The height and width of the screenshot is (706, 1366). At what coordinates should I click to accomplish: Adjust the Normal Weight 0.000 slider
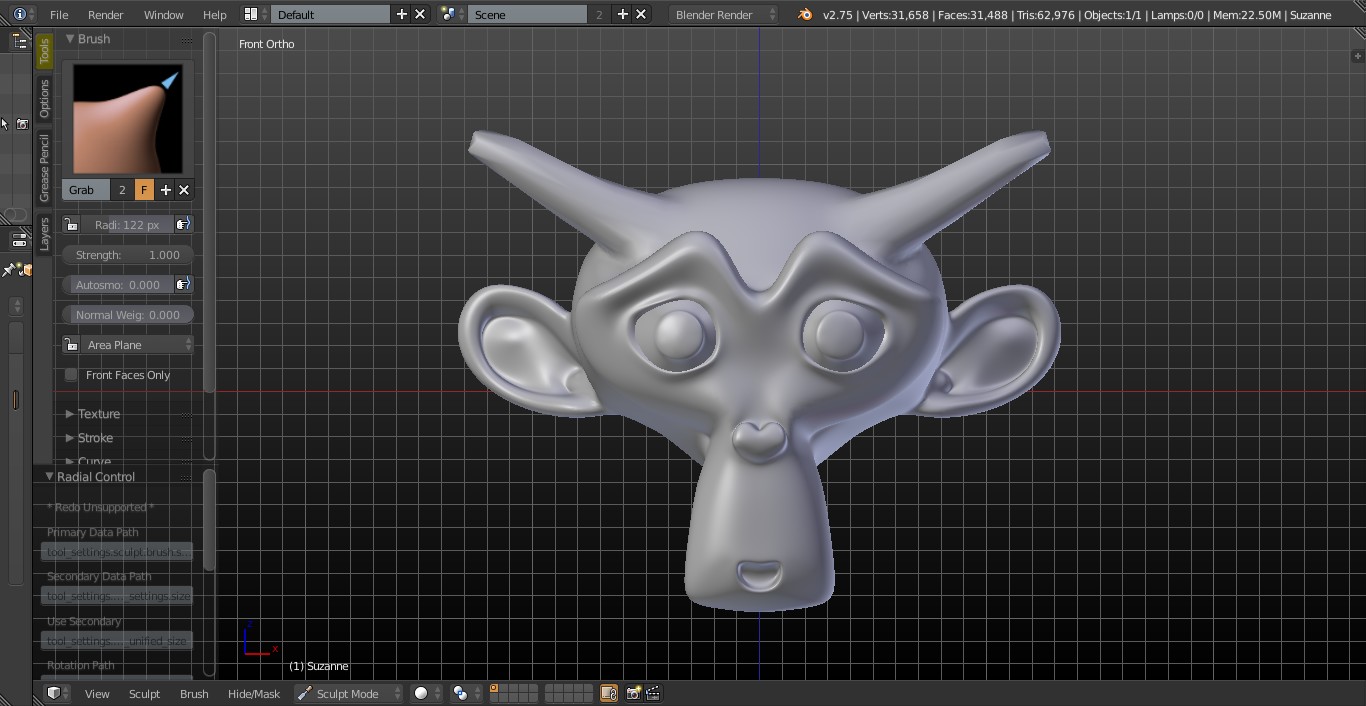[127, 315]
